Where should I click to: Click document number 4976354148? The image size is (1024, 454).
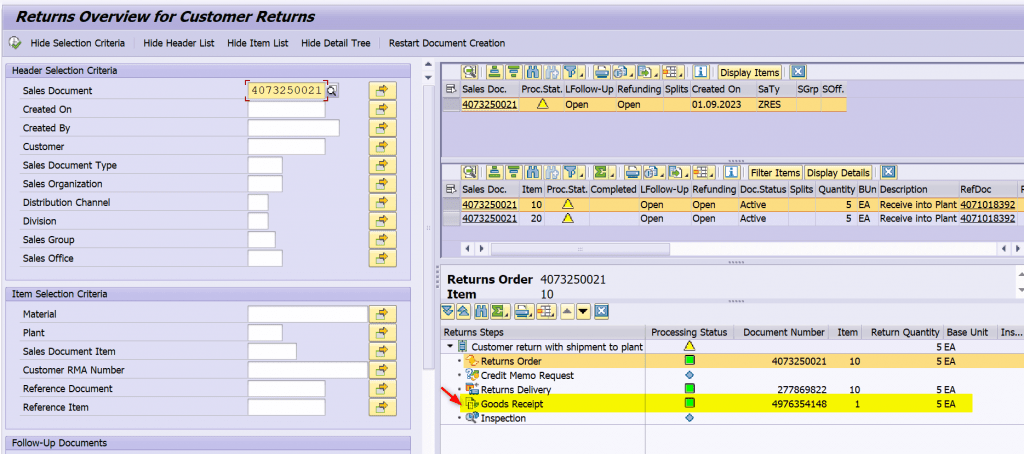[799, 404]
